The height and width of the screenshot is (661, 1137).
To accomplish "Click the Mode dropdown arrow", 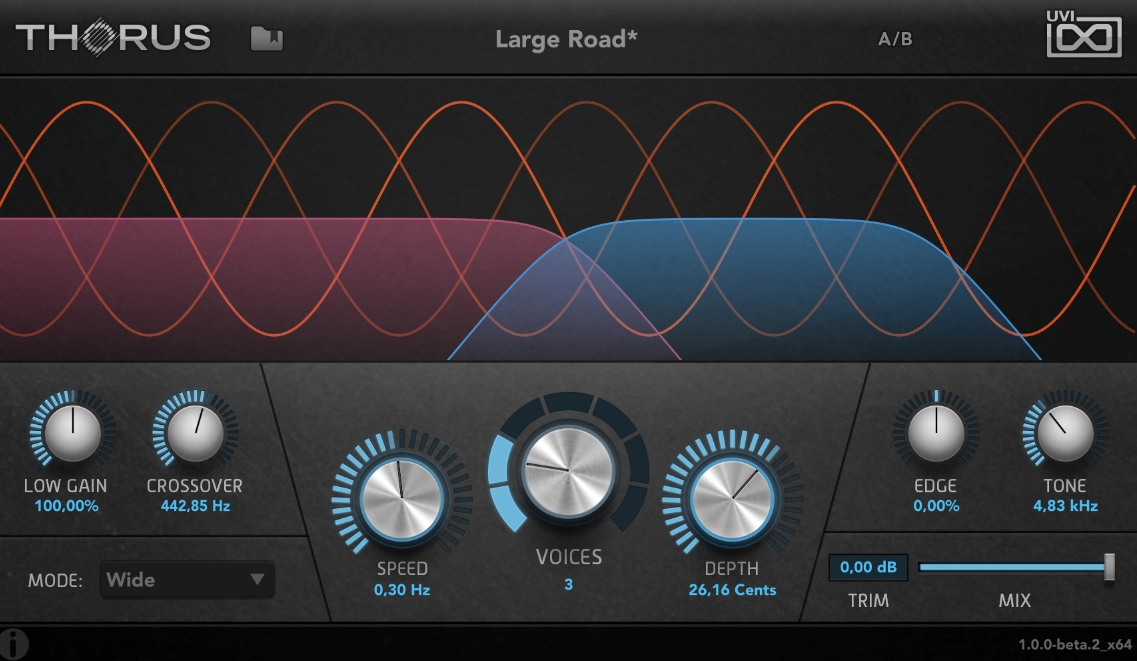I will point(257,580).
